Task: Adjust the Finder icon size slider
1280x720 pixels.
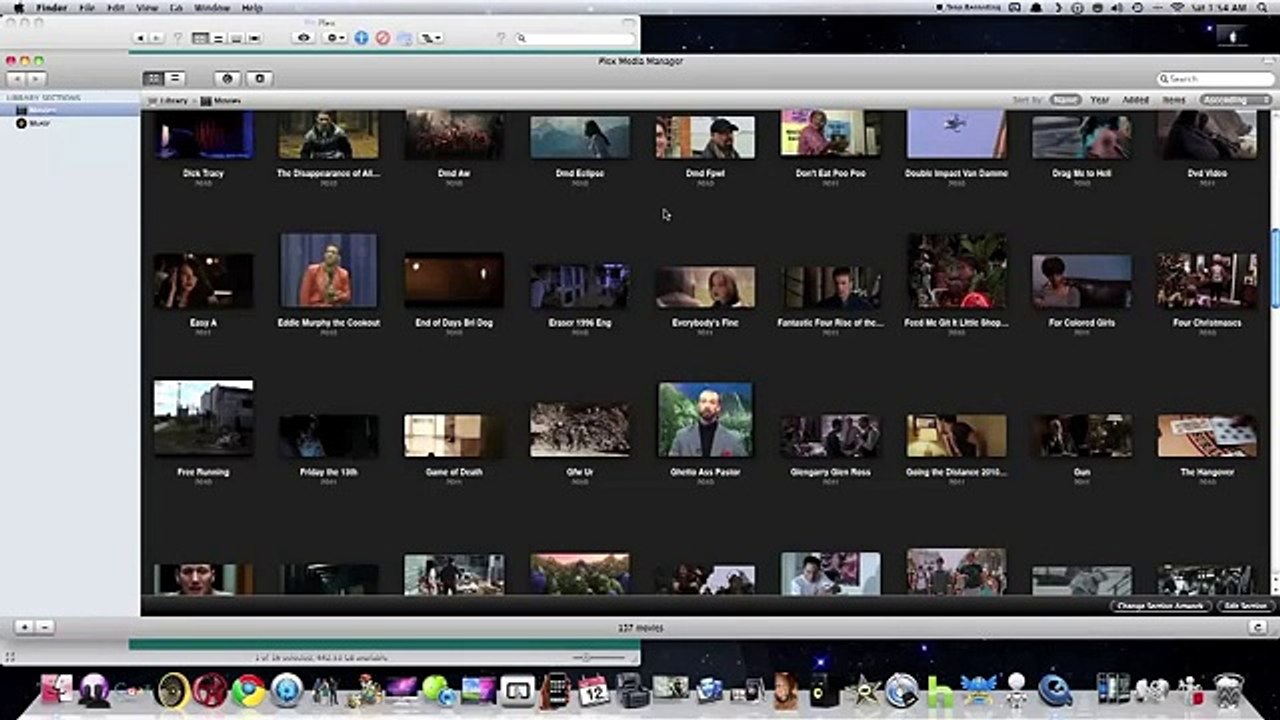Action: [x=588, y=657]
